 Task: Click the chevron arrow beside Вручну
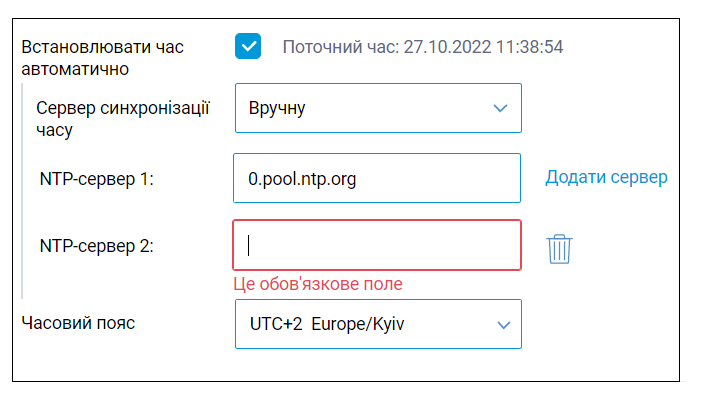pos(500,108)
